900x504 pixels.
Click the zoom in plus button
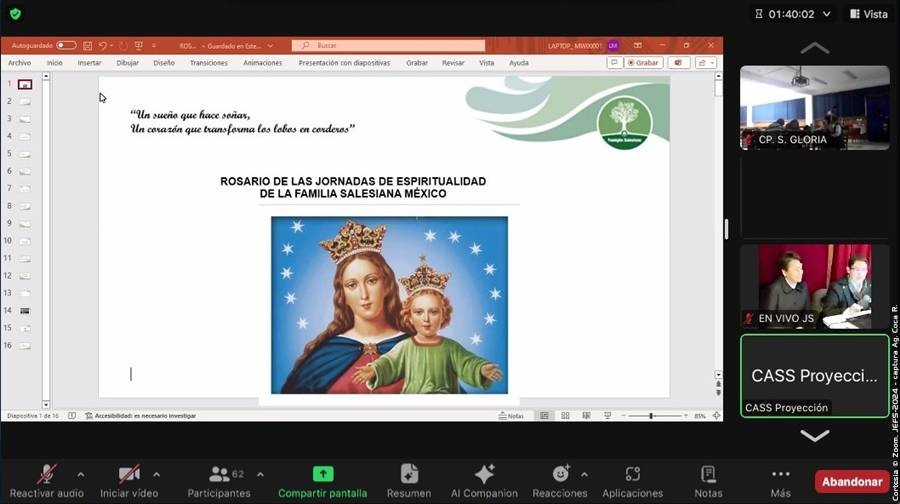(x=686, y=416)
